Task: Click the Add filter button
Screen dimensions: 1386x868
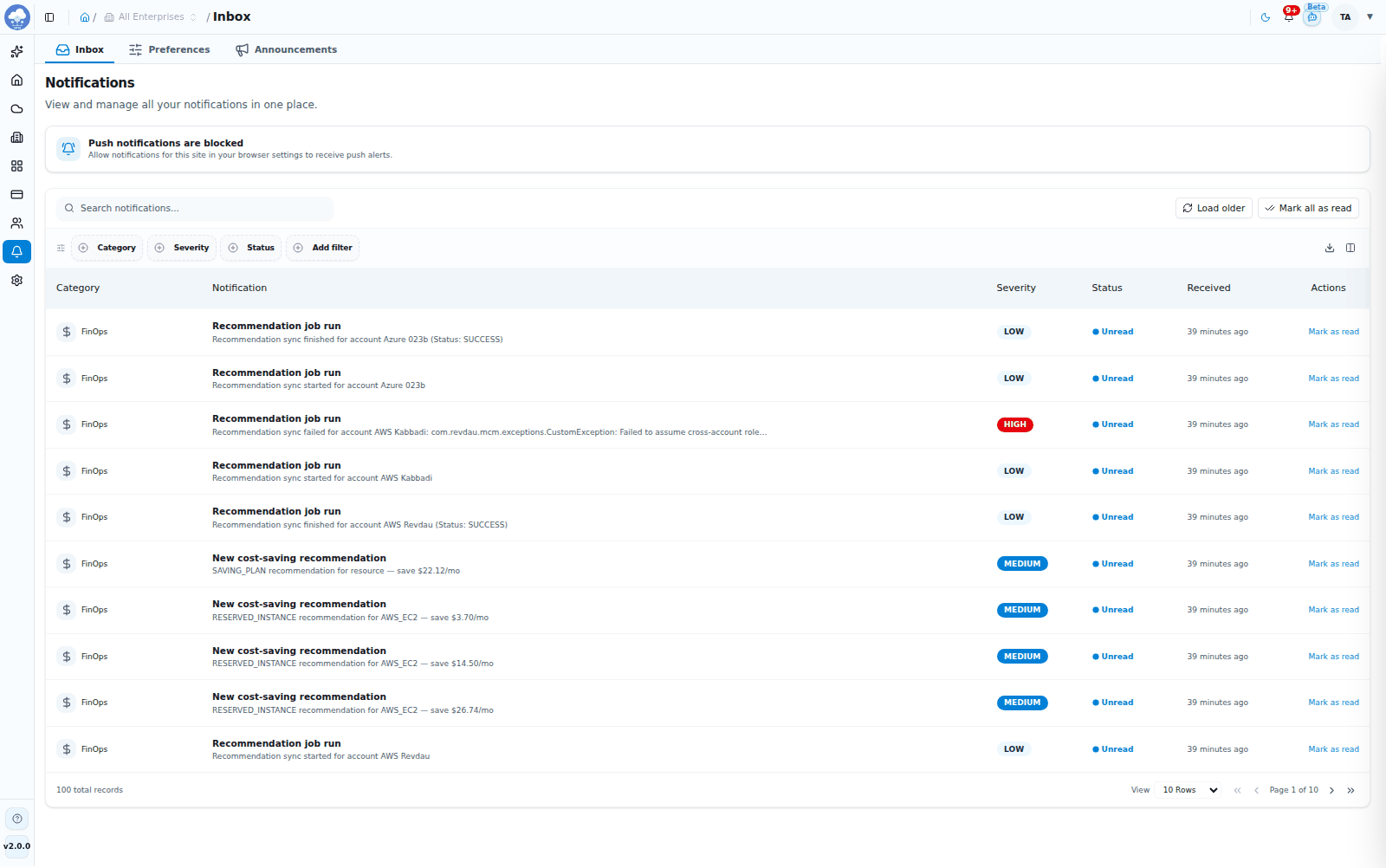Action: (322, 248)
